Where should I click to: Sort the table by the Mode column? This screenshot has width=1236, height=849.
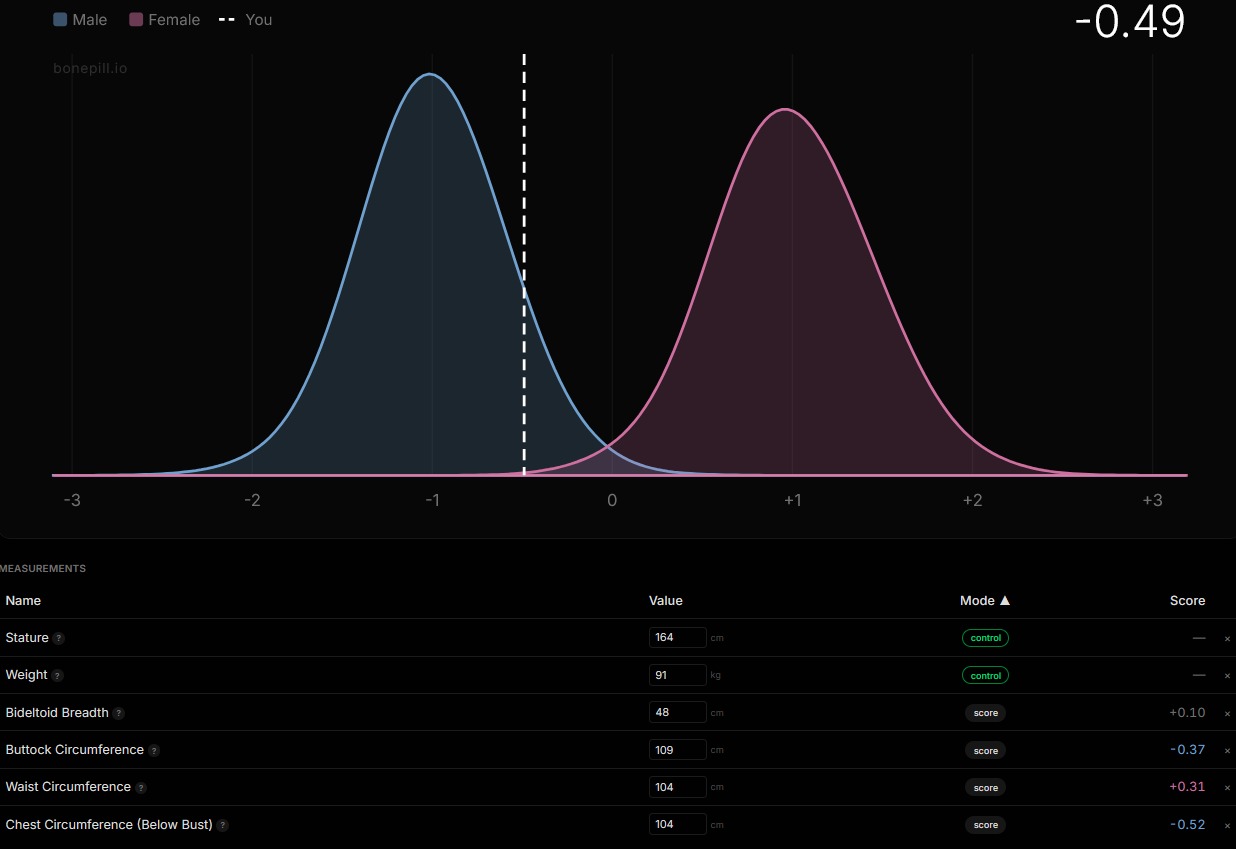[985, 601]
